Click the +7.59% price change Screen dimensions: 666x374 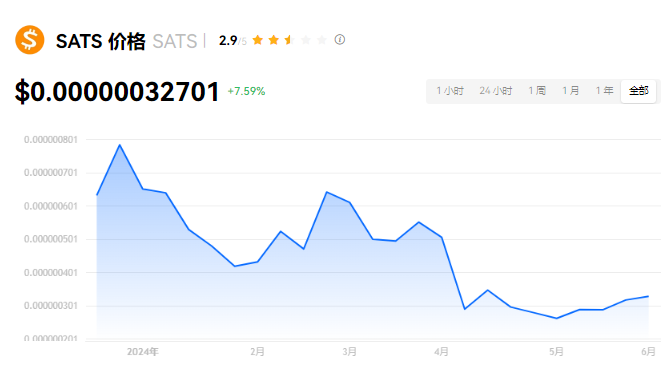pos(246,91)
